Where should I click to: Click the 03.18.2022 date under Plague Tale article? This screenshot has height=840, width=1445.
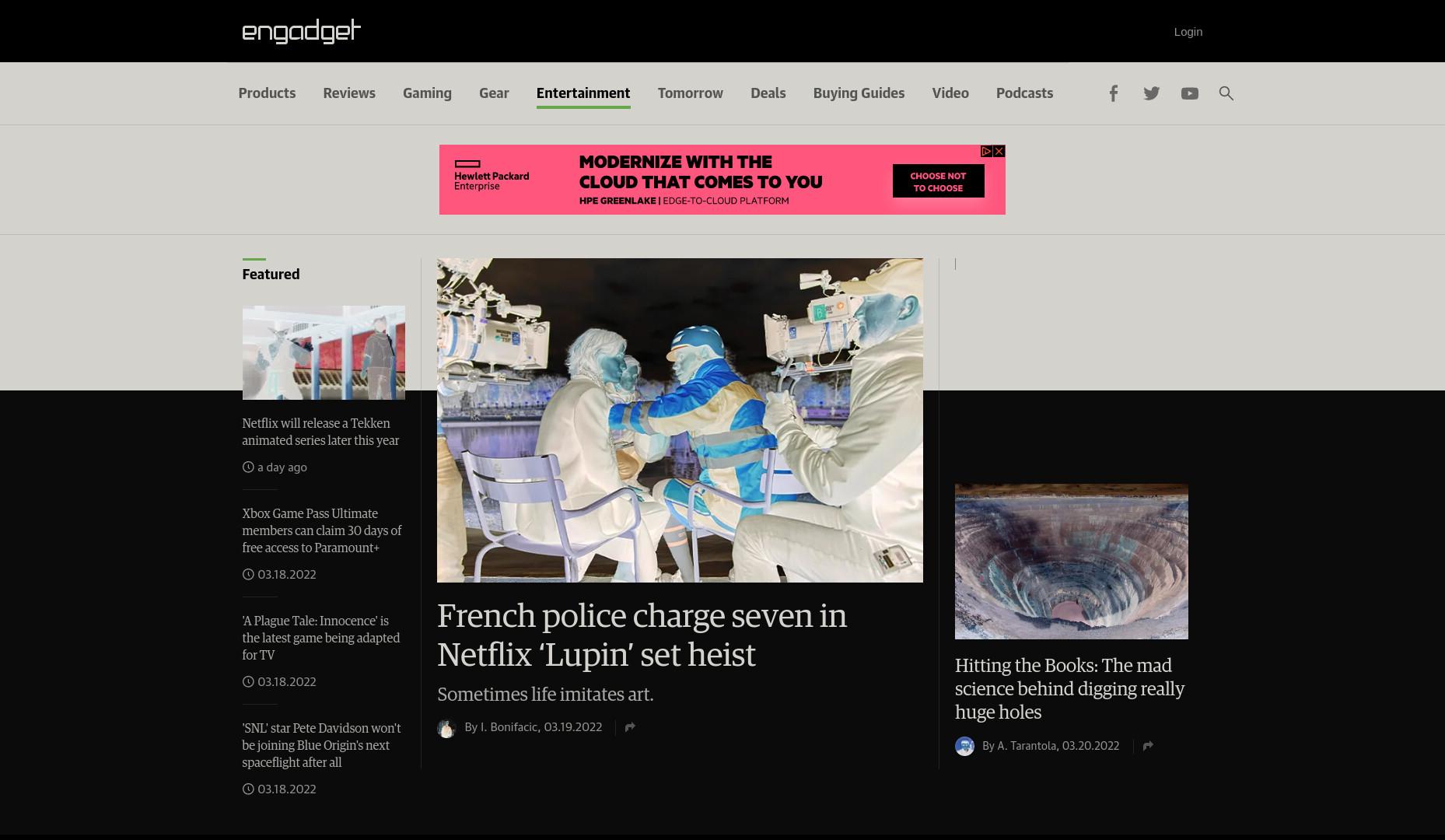286,682
